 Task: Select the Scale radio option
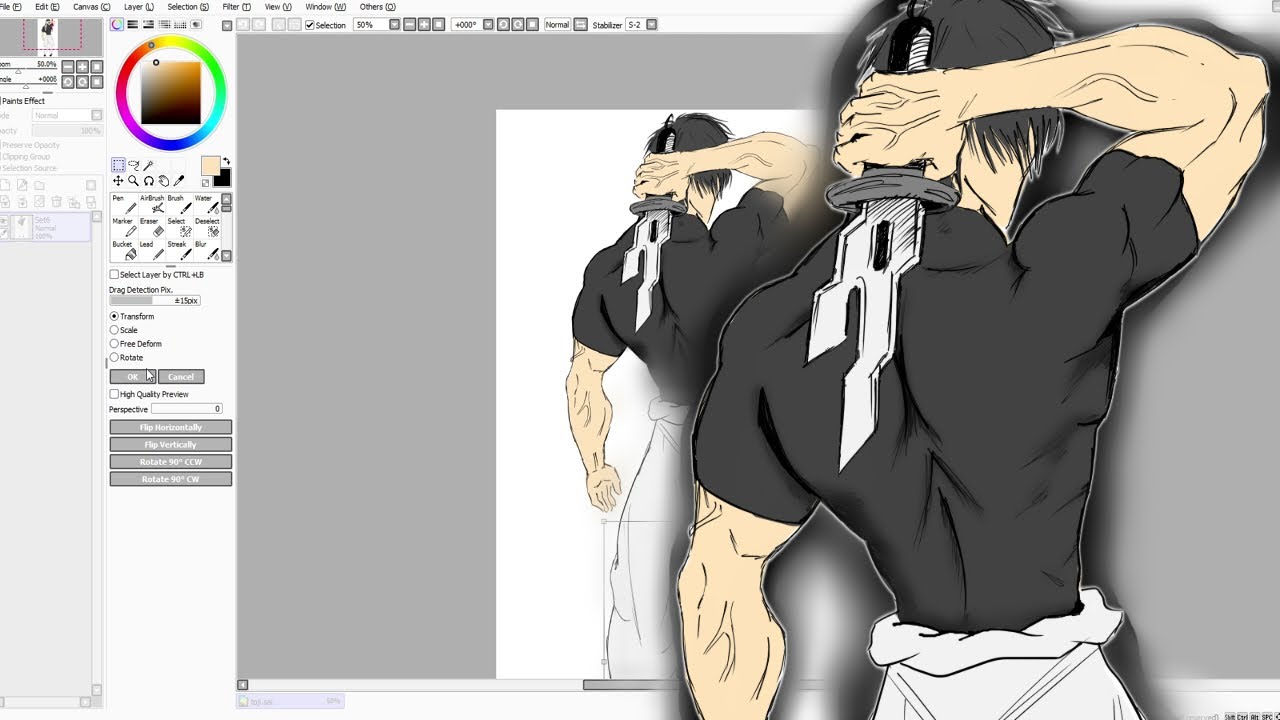click(114, 330)
